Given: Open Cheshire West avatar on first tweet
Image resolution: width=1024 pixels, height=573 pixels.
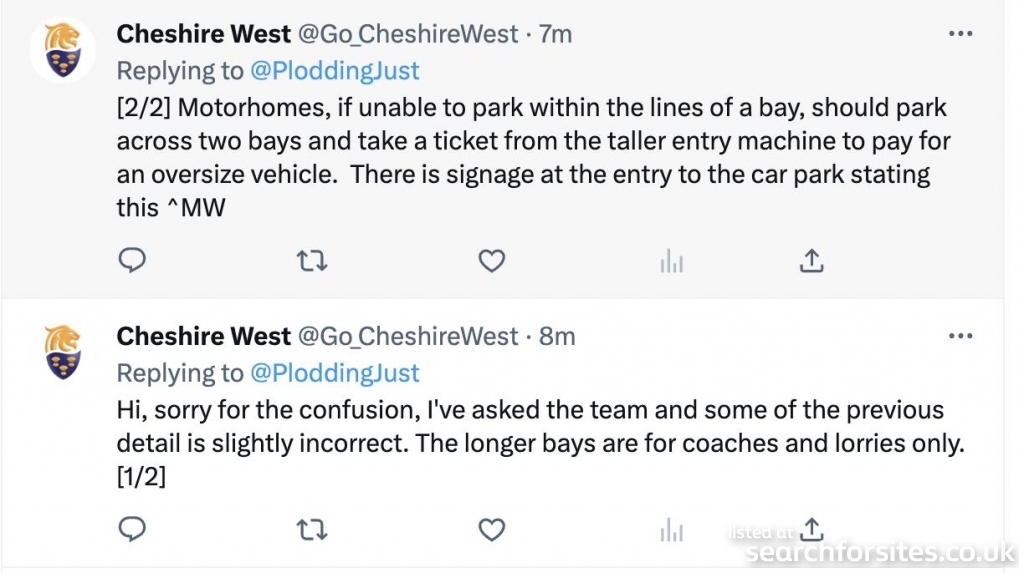Looking at the screenshot, I should tap(63, 50).
